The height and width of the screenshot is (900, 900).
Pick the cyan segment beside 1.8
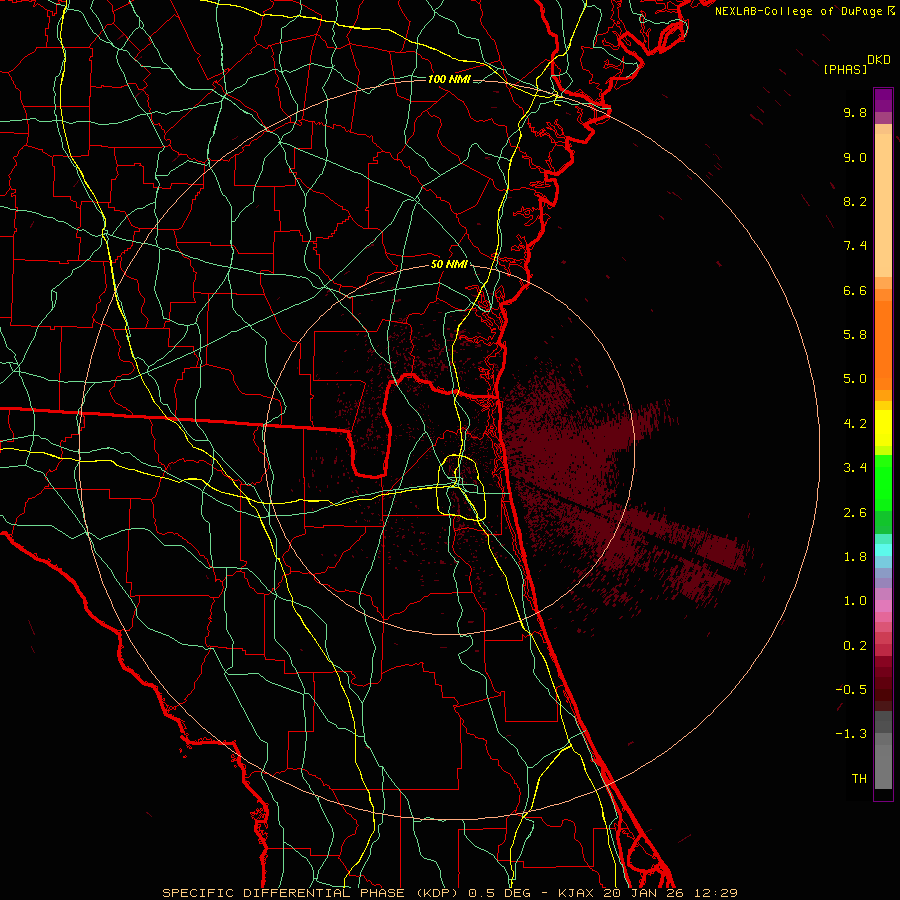point(883,550)
